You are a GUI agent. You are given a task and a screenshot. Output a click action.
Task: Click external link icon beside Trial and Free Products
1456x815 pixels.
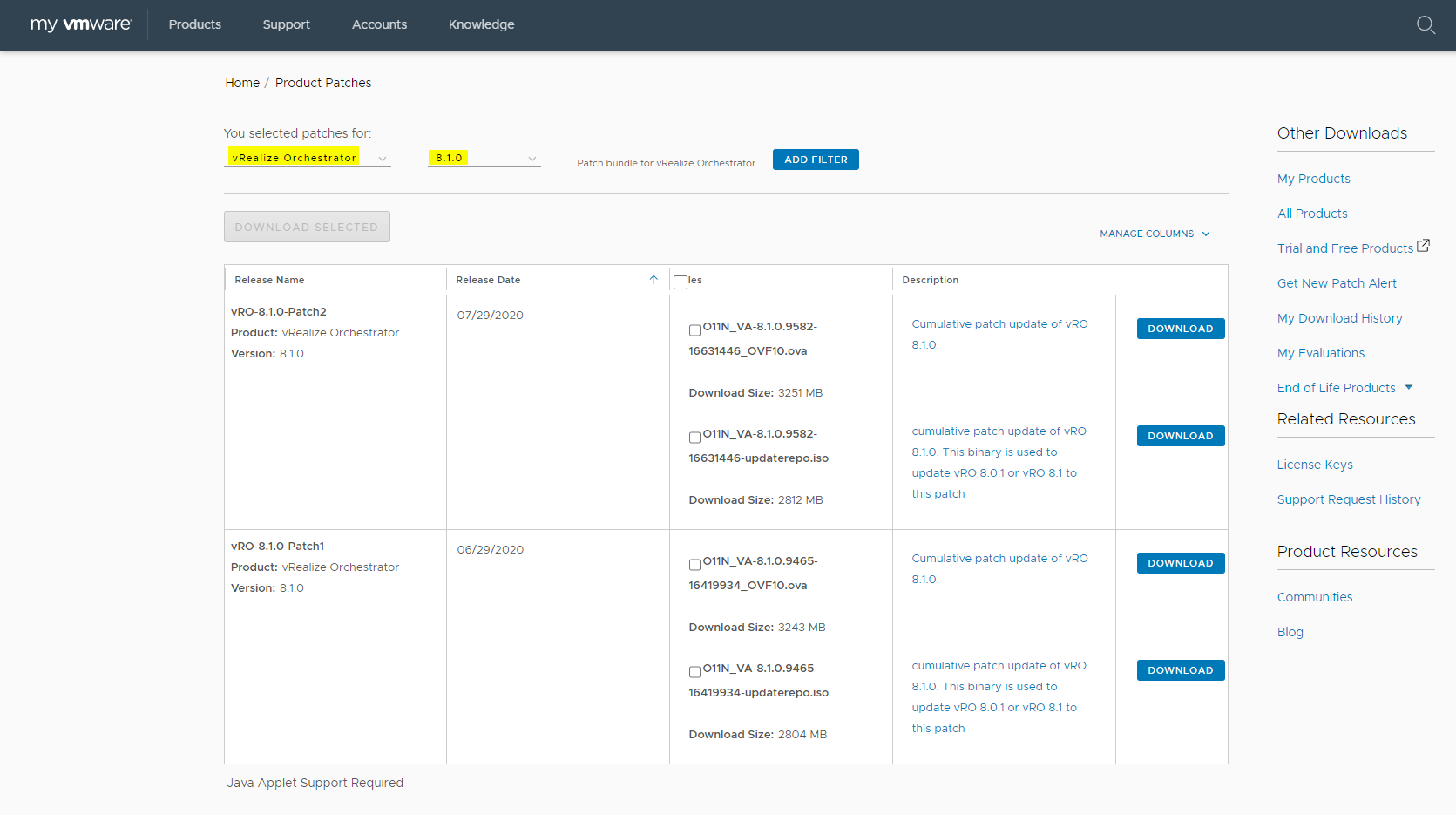click(x=1423, y=246)
